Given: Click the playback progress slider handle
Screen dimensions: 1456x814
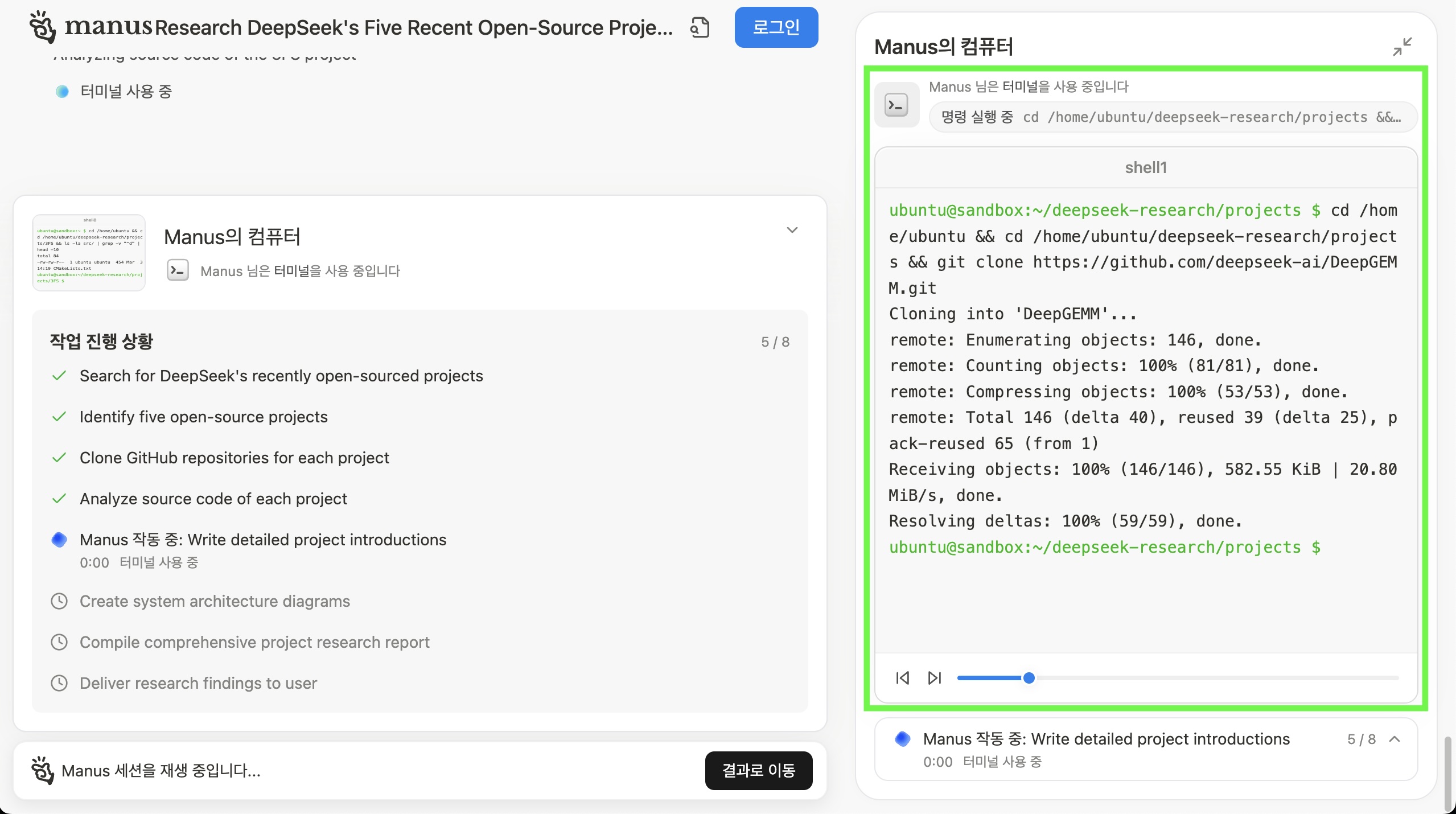Looking at the screenshot, I should 1029,678.
